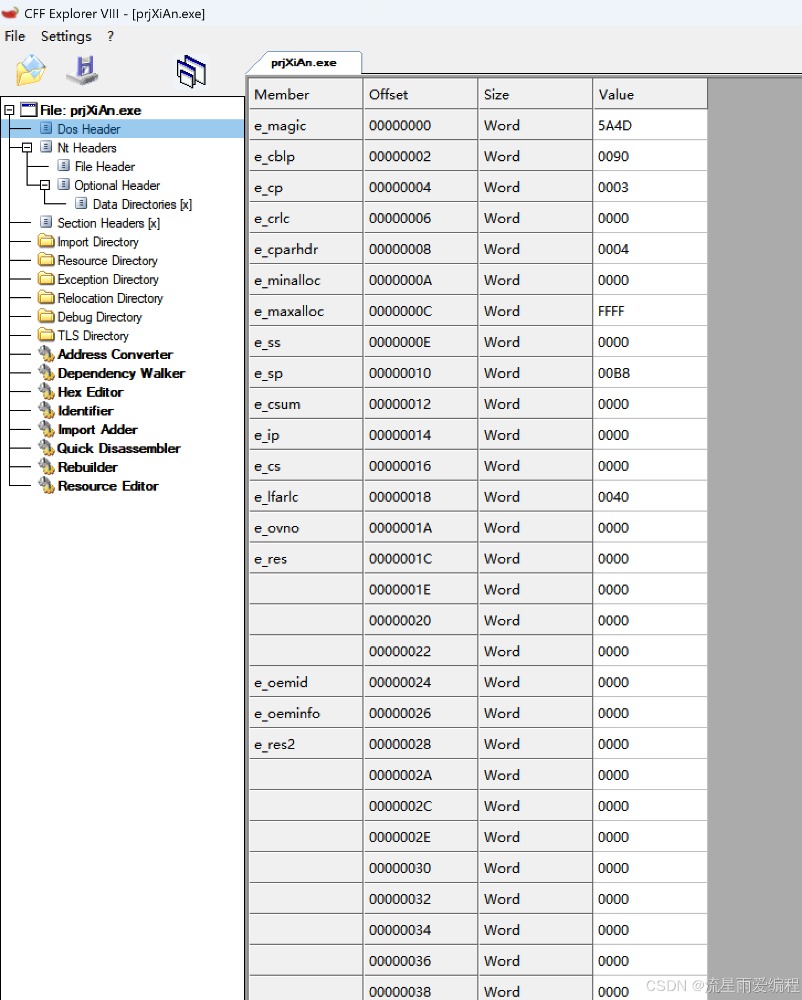Open the File menu
The width and height of the screenshot is (802, 1000).
tap(15, 36)
